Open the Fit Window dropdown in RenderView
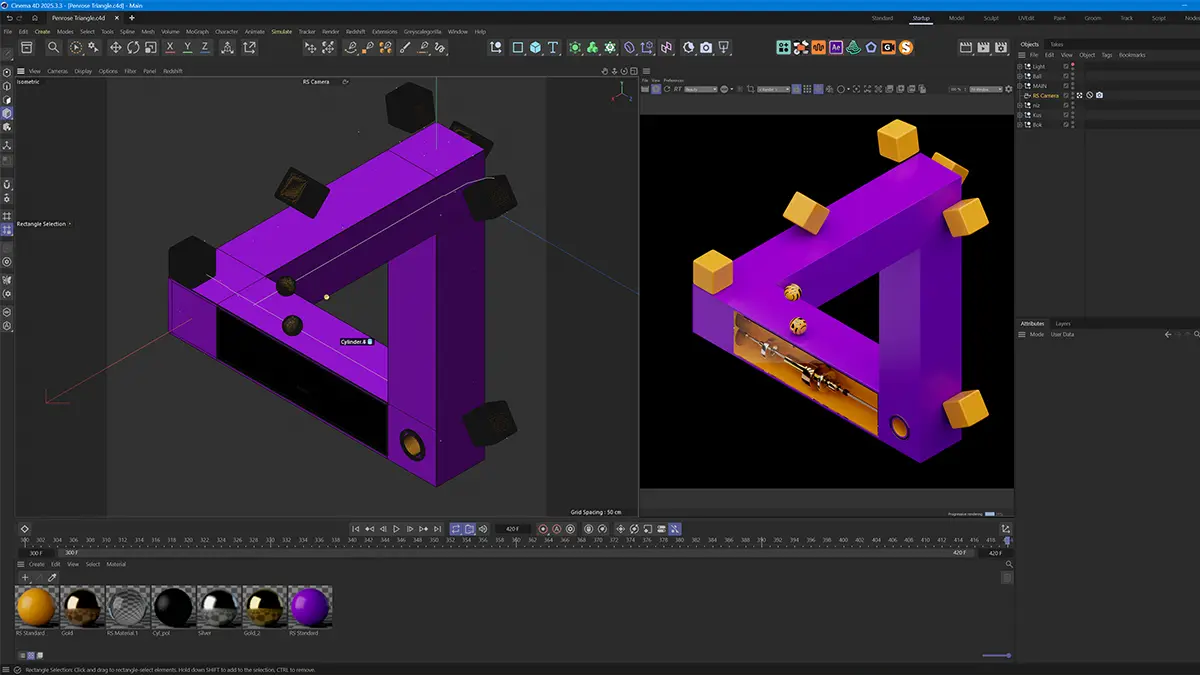Image resolution: width=1200 pixels, height=675 pixels. (985, 89)
